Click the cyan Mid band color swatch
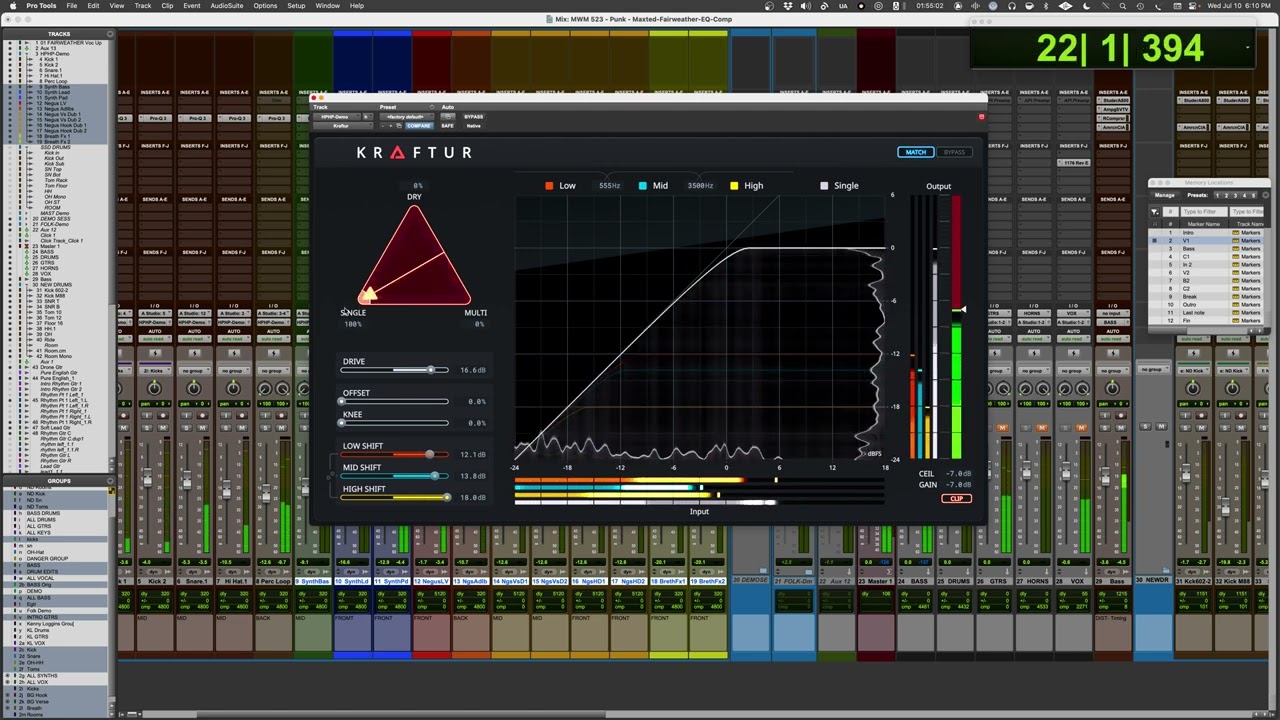Screen dimensions: 1280x720 [642, 186]
